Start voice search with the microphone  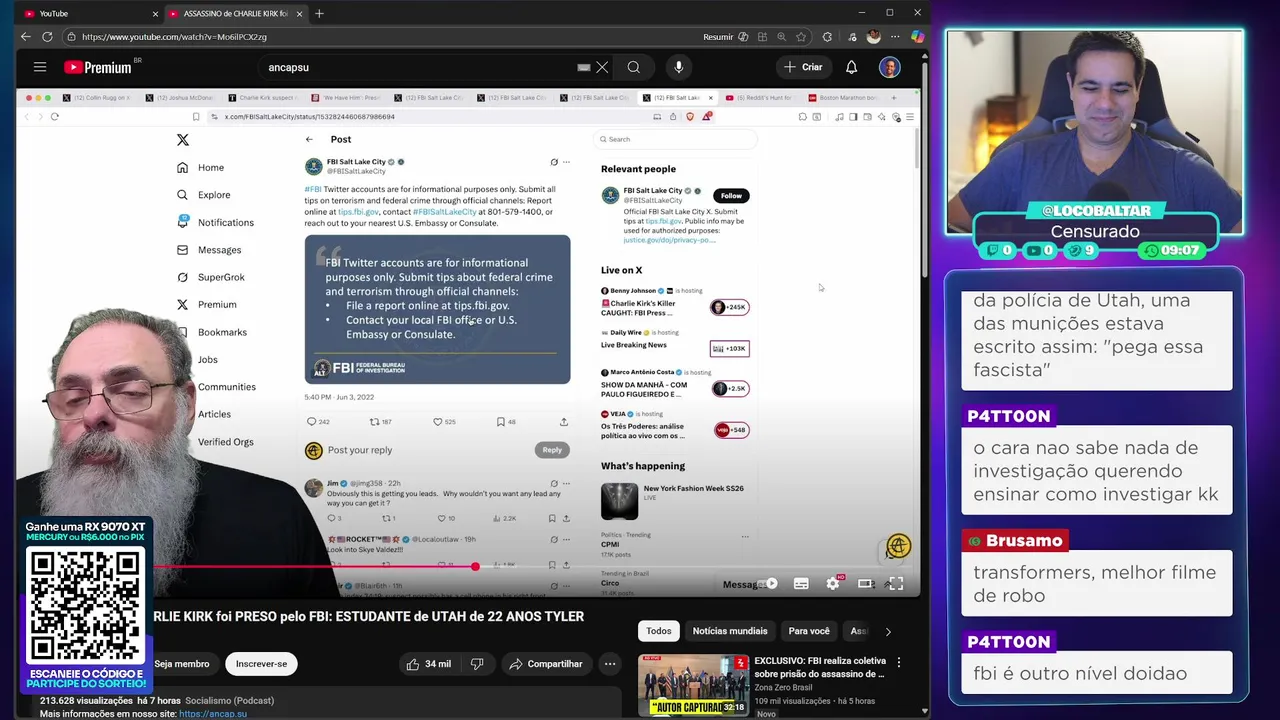pyautogui.click(x=679, y=67)
